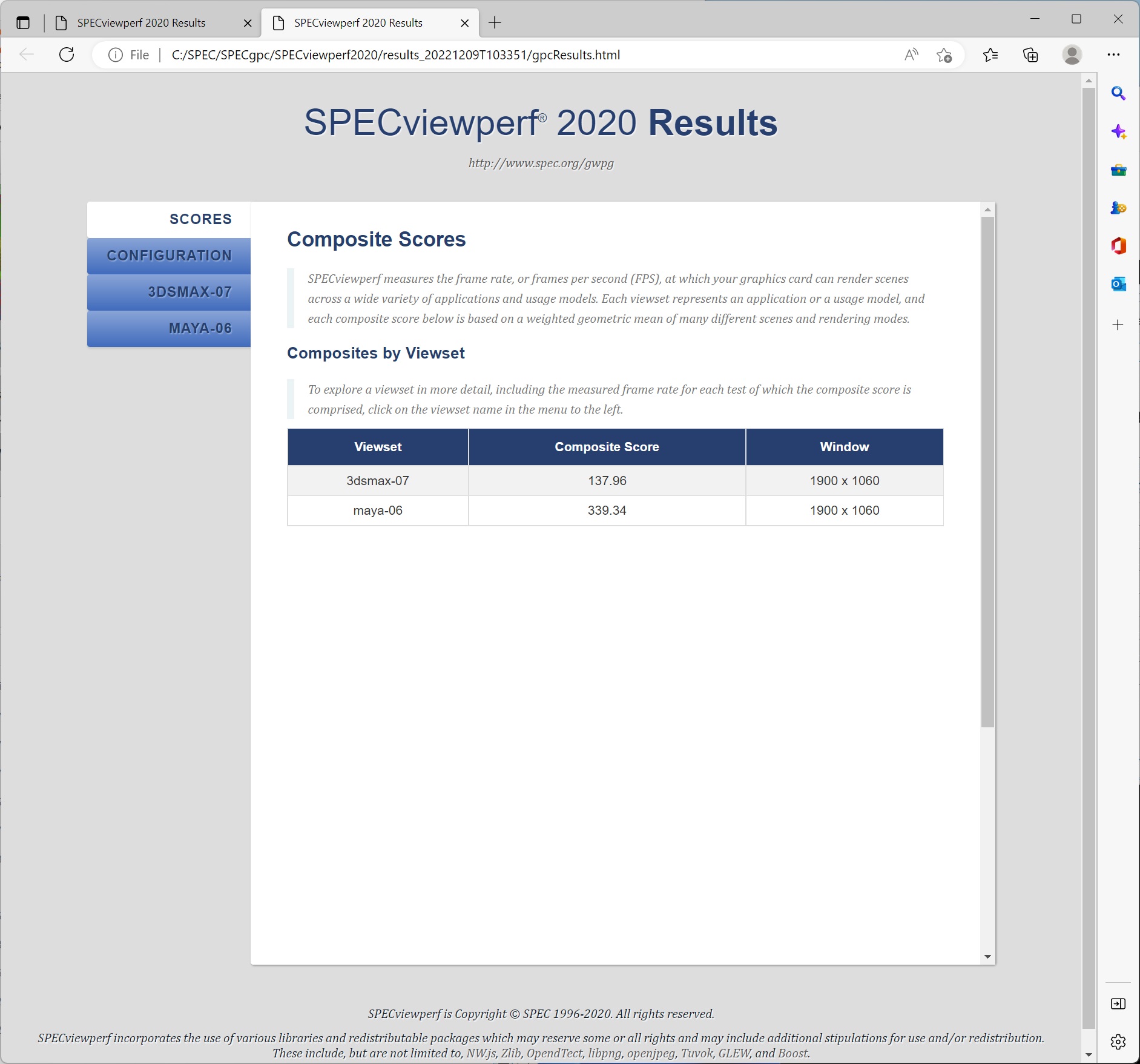
Task: Select the maya-06 table cell
Action: pyautogui.click(x=378, y=511)
